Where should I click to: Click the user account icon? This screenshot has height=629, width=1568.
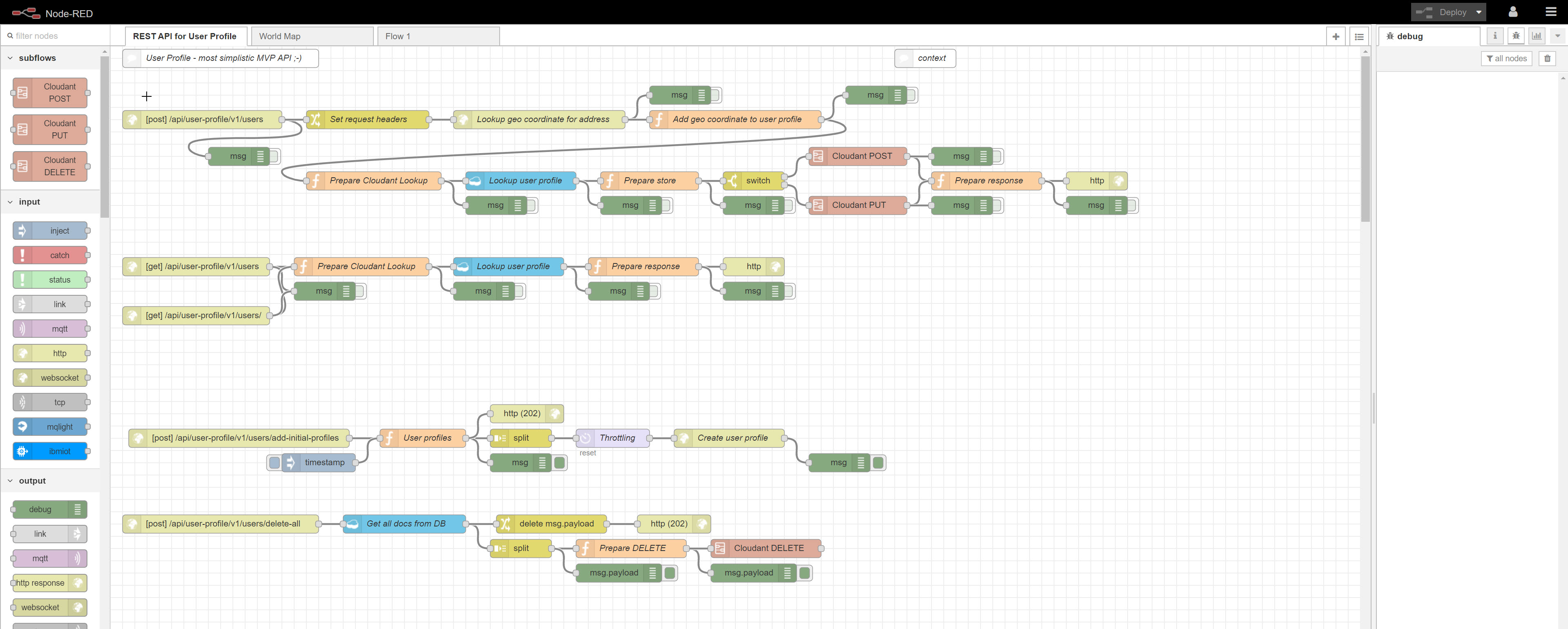tap(1512, 12)
